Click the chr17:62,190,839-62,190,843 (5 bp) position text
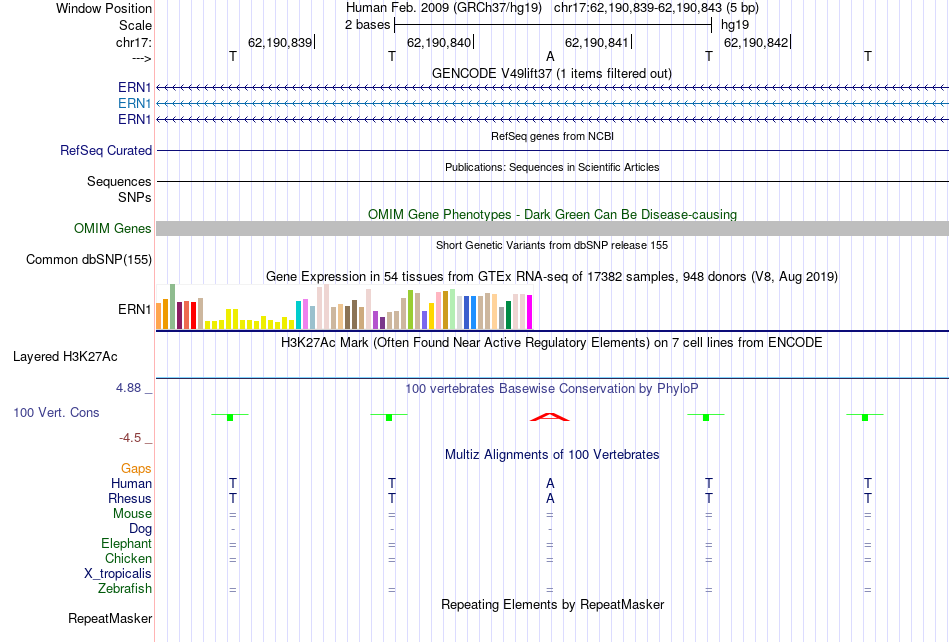 tap(656, 8)
